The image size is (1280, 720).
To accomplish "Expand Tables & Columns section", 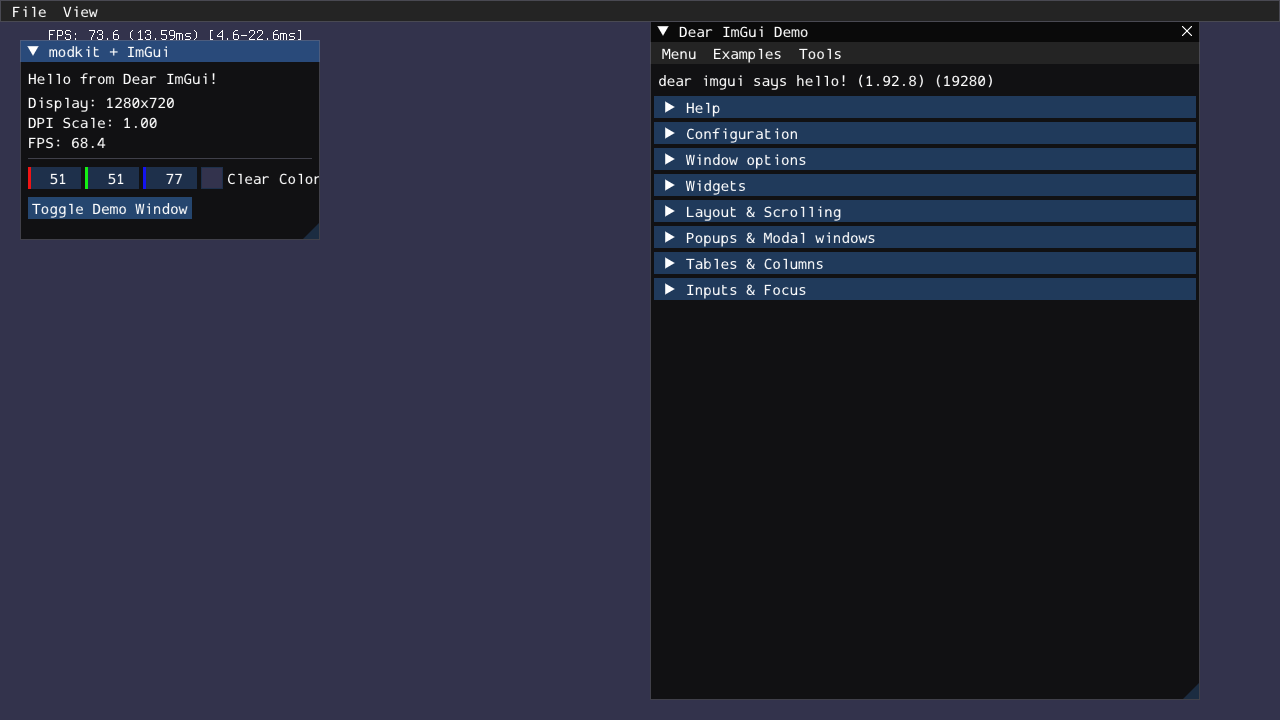I will [x=925, y=264].
